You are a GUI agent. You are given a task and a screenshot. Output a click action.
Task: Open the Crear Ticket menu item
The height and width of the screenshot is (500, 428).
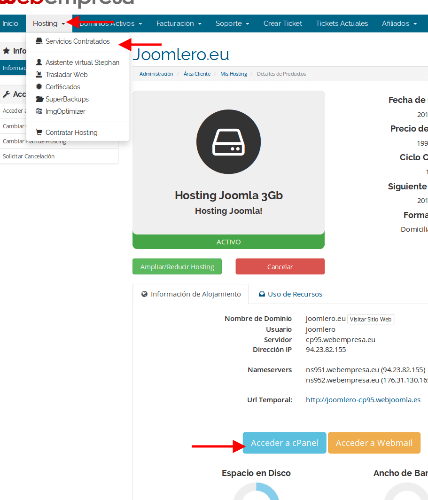283,24
